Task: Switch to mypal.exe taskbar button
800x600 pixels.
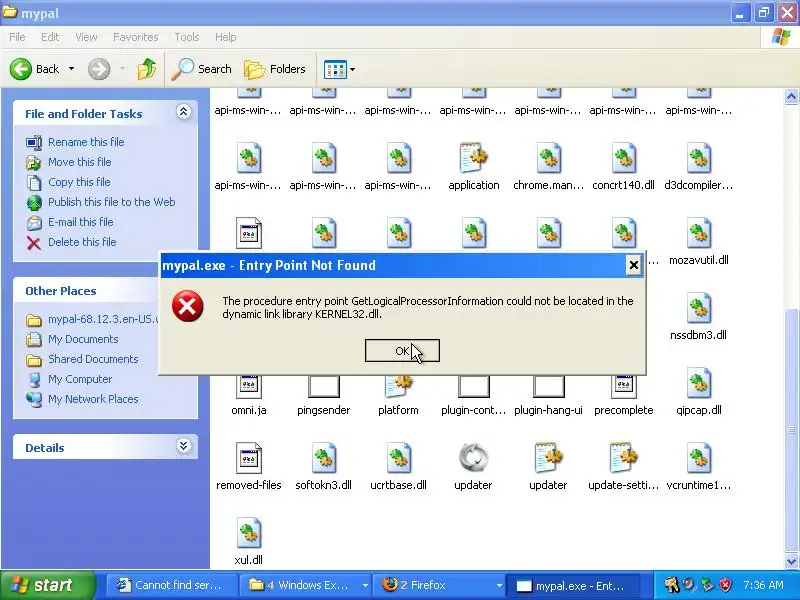Action: (574, 585)
